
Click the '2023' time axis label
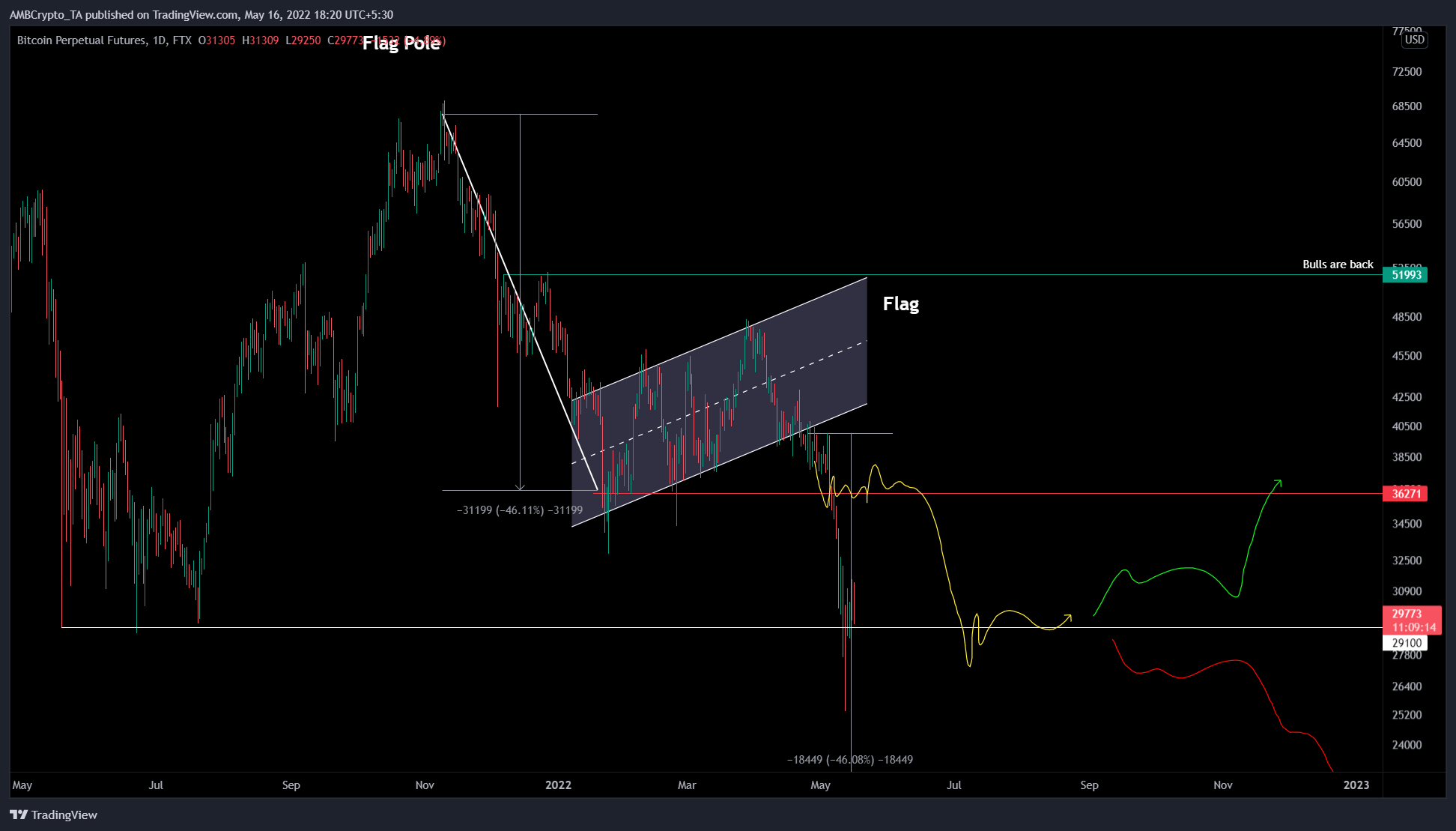tap(1356, 785)
